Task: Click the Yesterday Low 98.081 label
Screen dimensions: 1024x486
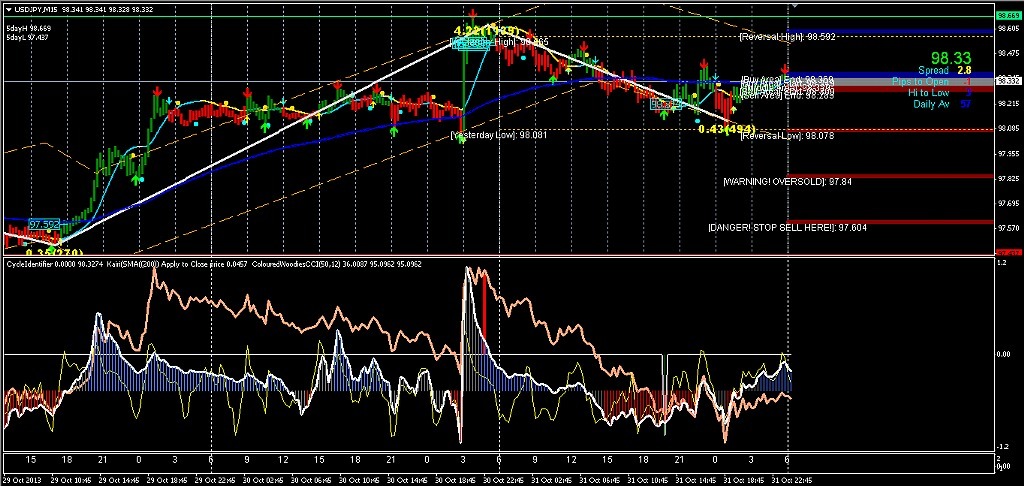Action: coord(500,134)
